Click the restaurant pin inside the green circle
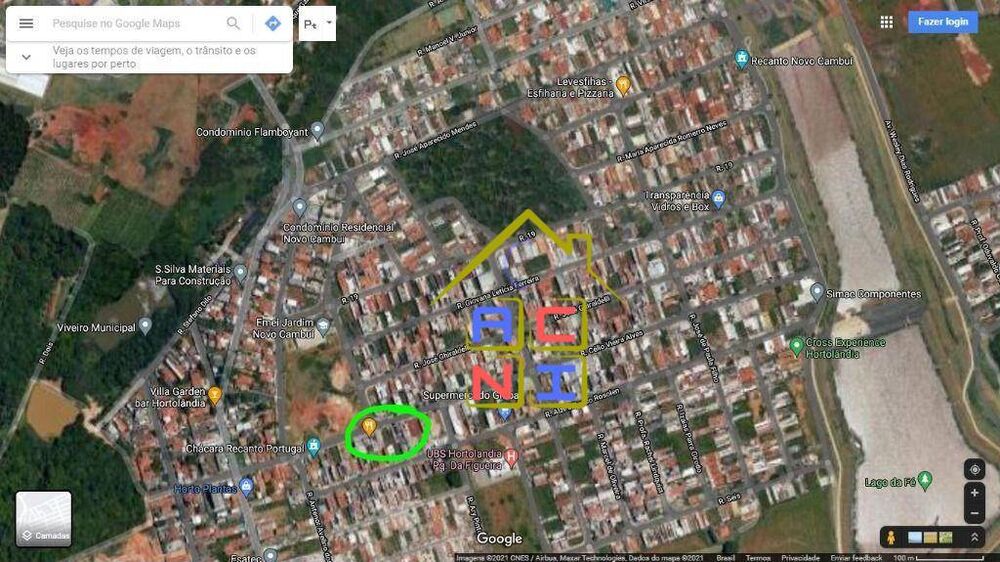This screenshot has width=1000, height=562. pos(369,425)
